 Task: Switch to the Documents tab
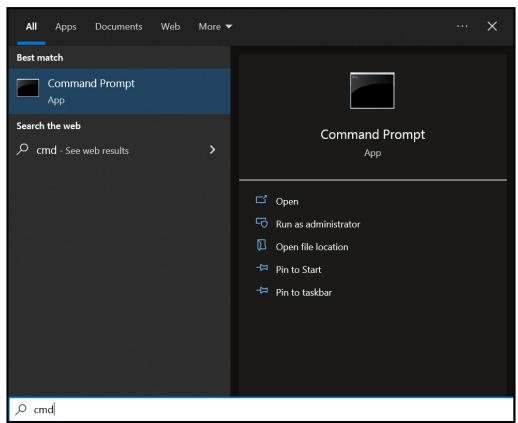pos(119,27)
